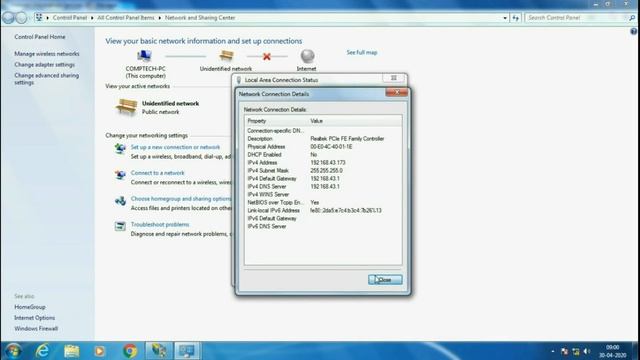
Task: Expand arrow after All Control Panel Items
Action: 160,18
